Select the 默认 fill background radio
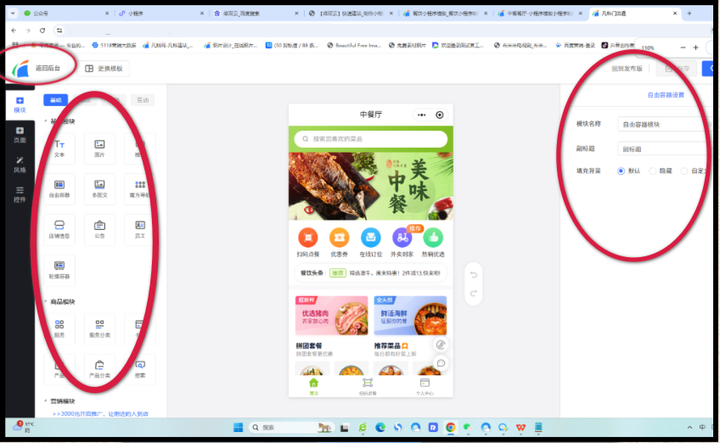Viewport: 720px width, 443px height. click(x=621, y=171)
